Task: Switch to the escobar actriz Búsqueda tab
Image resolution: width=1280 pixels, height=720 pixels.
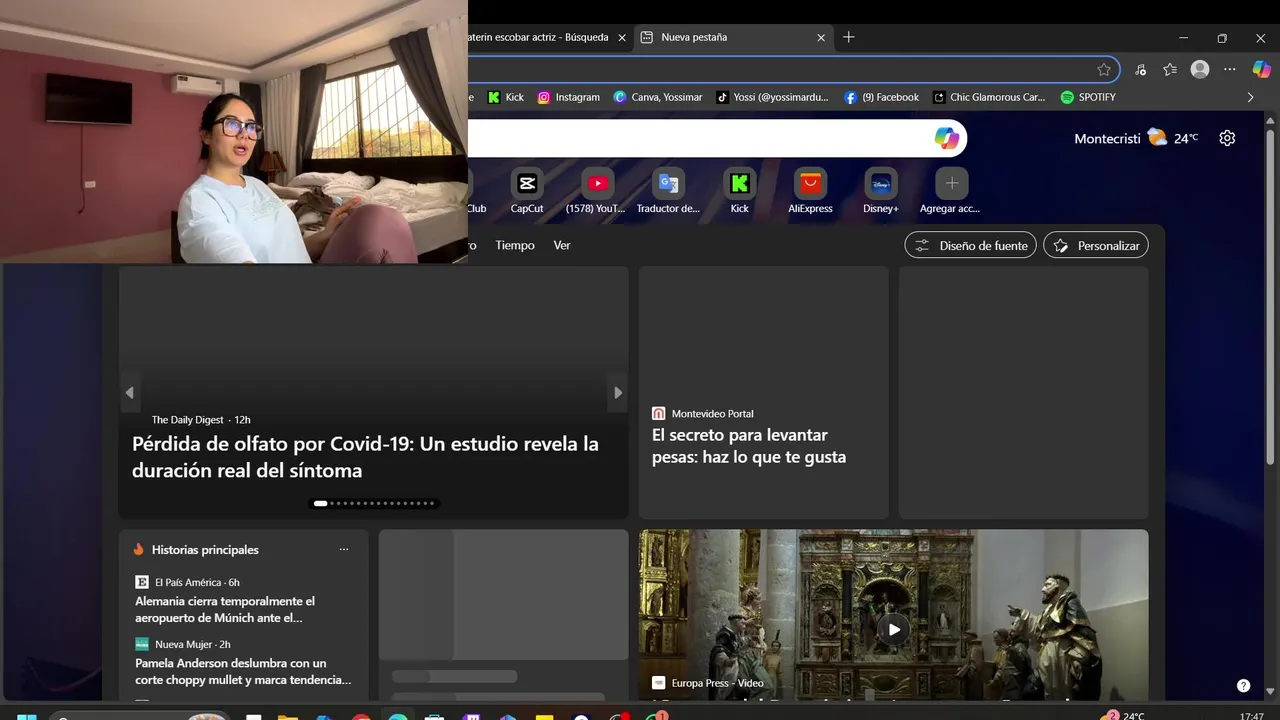Action: pos(538,37)
